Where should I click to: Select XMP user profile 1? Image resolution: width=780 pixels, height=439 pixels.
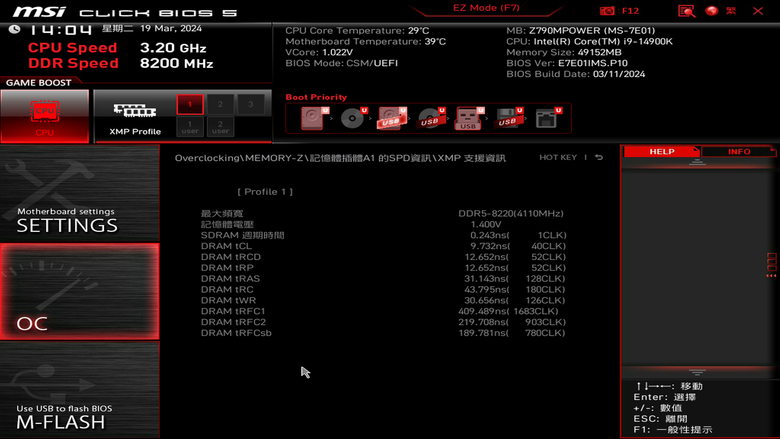click(190, 127)
